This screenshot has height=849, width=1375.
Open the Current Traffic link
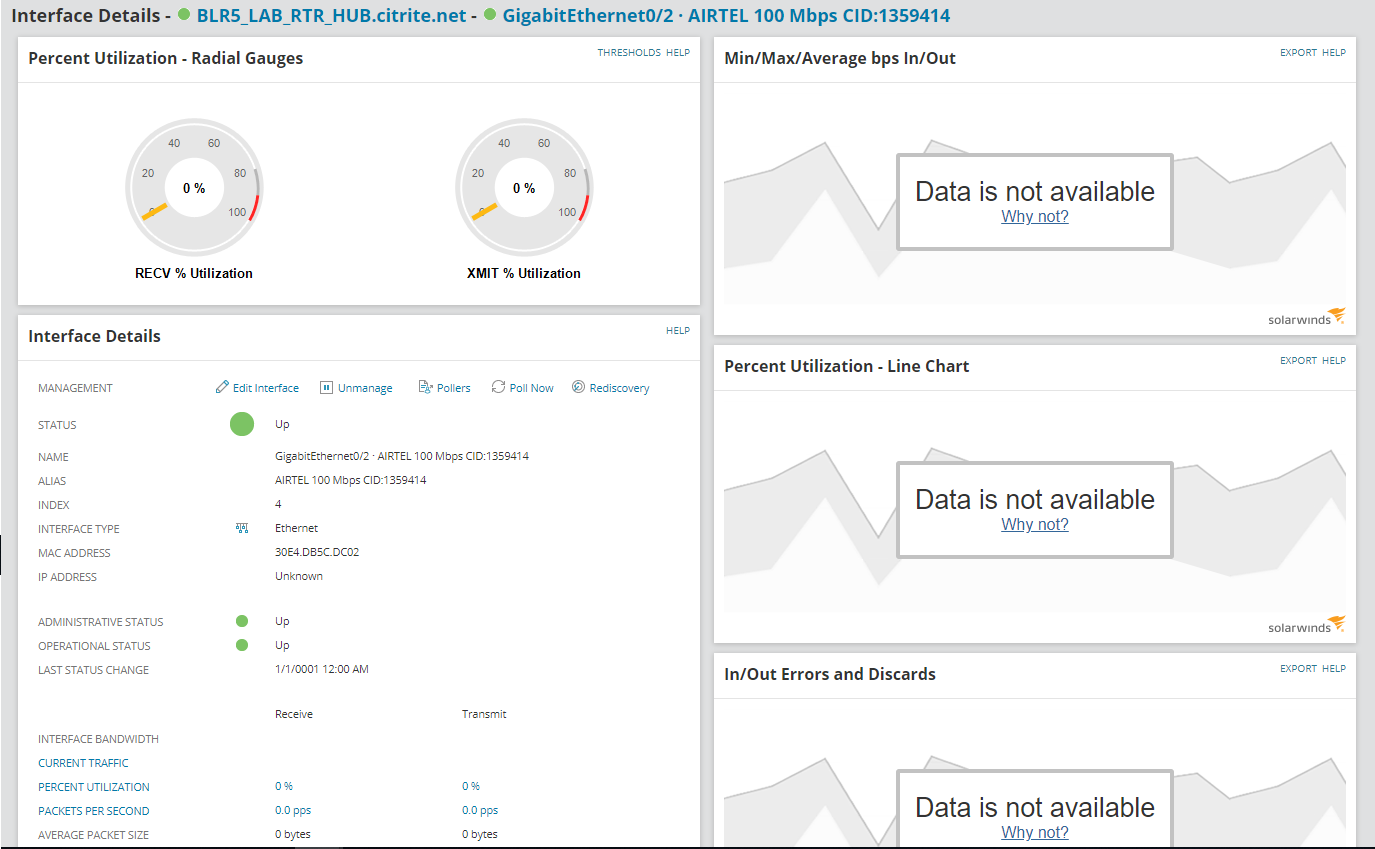[x=83, y=763]
